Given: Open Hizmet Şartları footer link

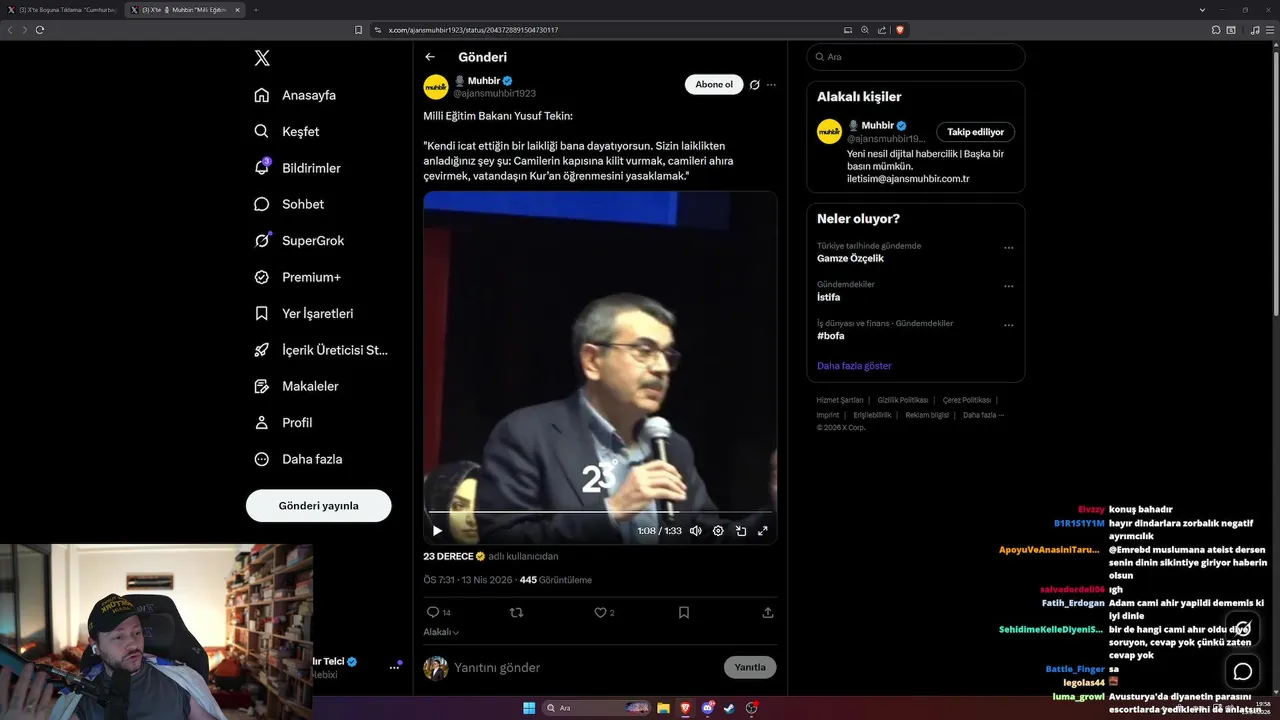Looking at the screenshot, I should pos(839,400).
